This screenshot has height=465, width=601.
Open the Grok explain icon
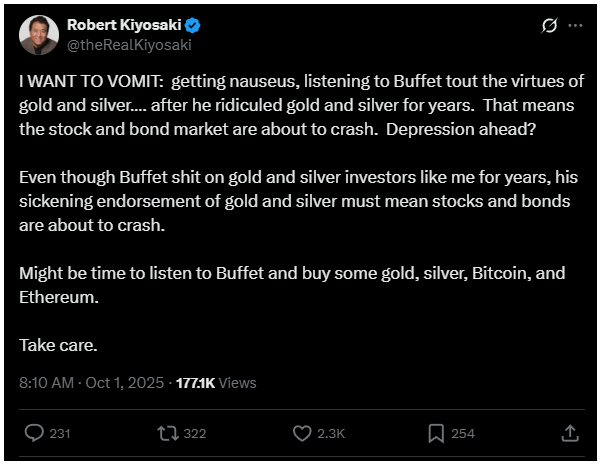pos(547,25)
